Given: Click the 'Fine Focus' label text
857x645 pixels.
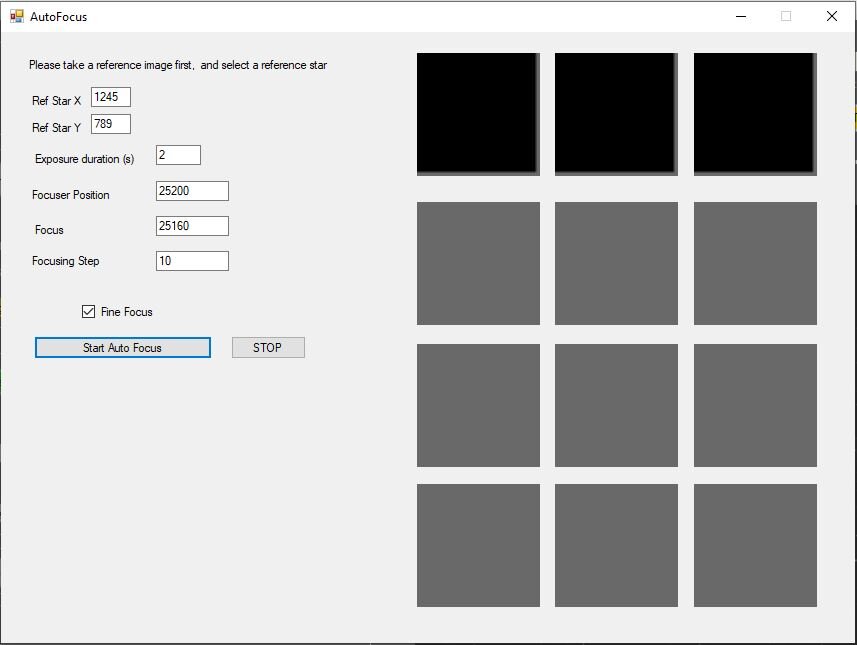Looking at the screenshot, I should (x=127, y=312).
